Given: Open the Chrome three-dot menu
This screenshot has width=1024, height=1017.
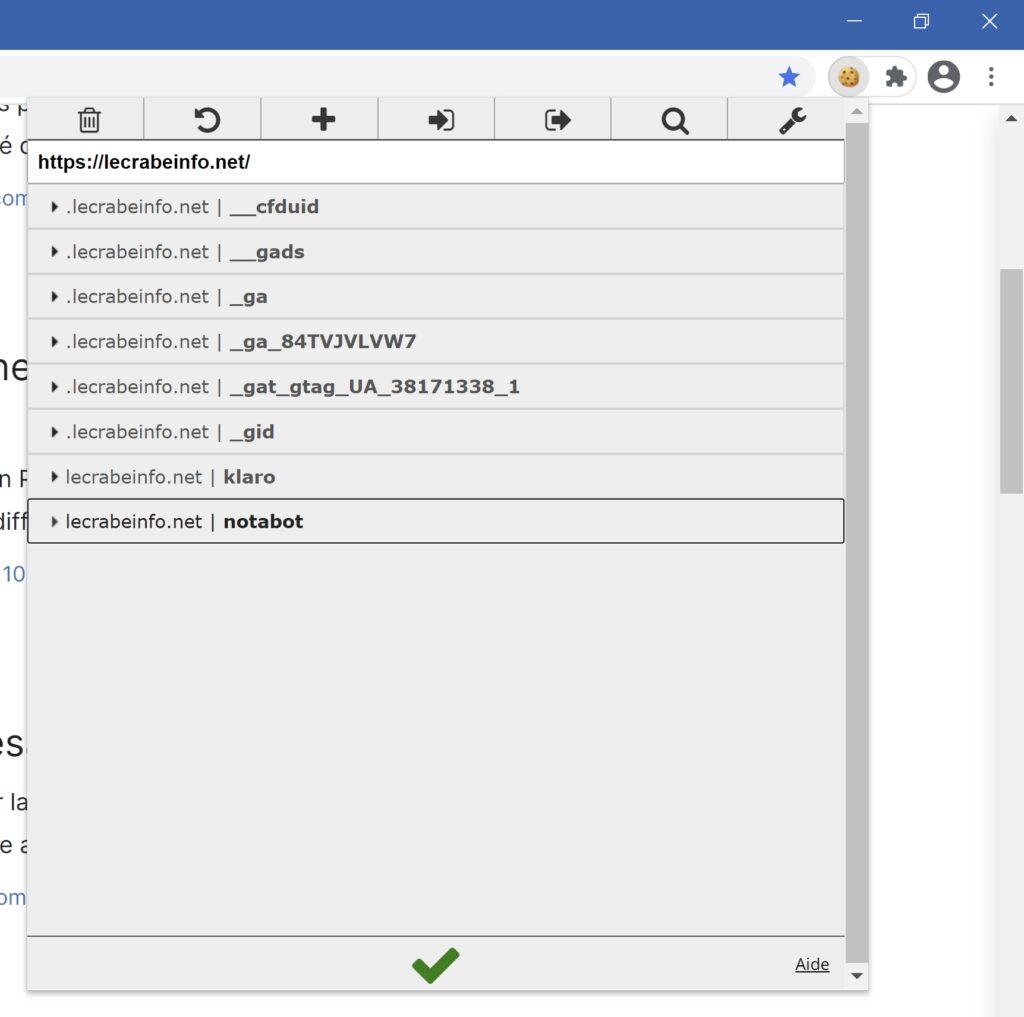Looking at the screenshot, I should click(x=991, y=77).
